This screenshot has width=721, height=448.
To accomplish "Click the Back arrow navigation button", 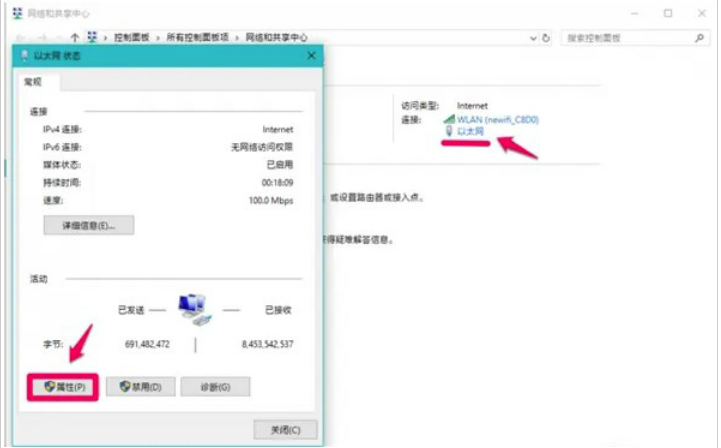I will [x=21, y=38].
